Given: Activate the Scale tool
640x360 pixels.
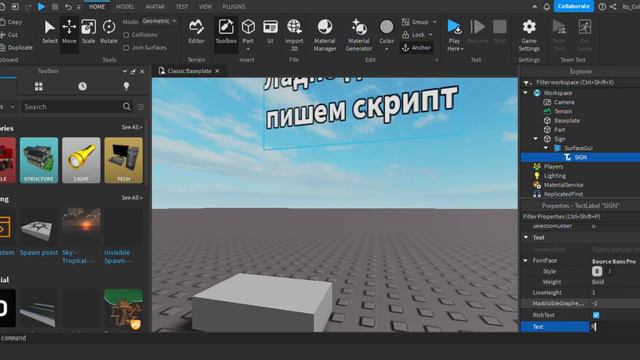Looking at the screenshot, I should pyautogui.click(x=88, y=32).
